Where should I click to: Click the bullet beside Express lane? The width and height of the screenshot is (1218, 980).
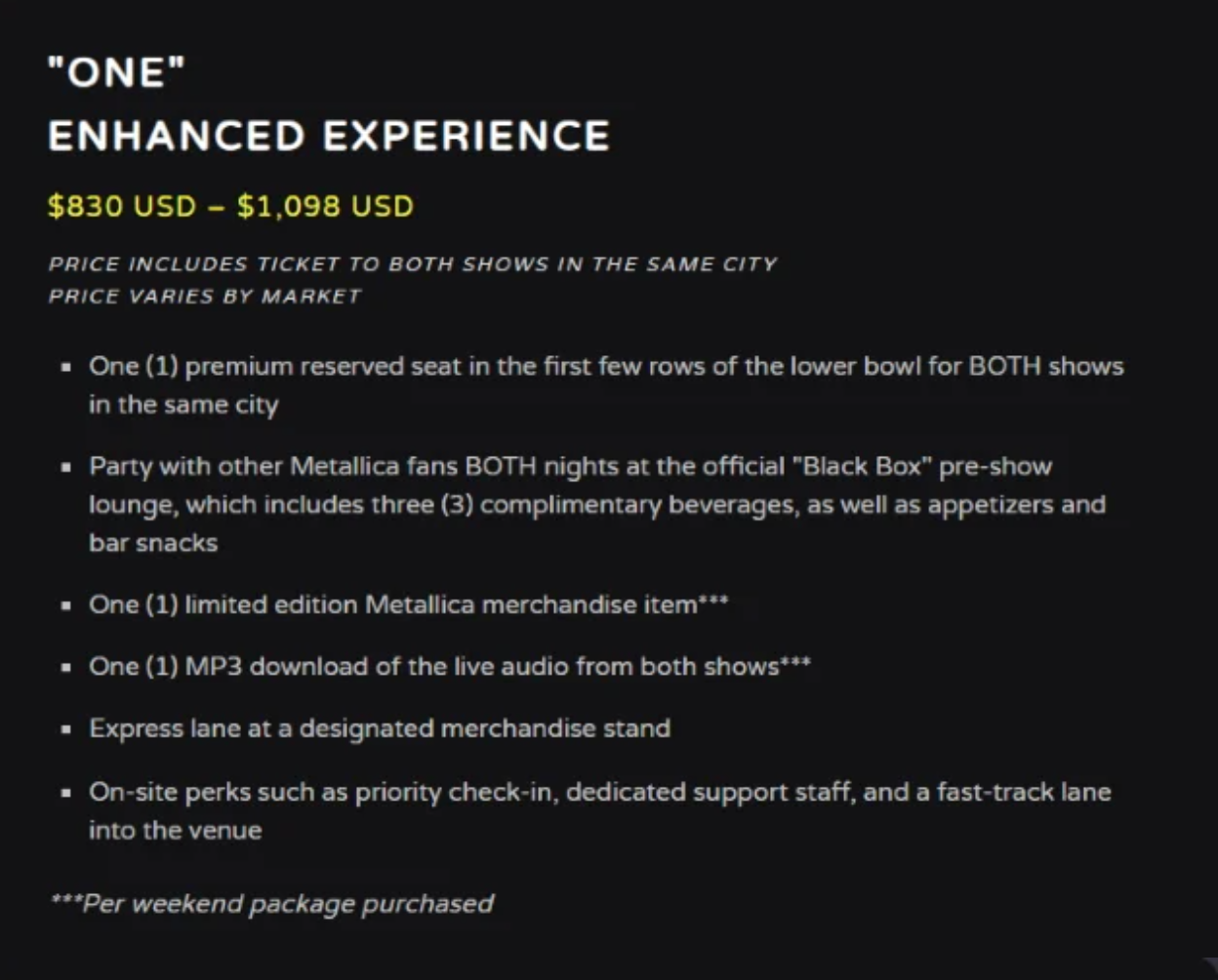tap(65, 729)
